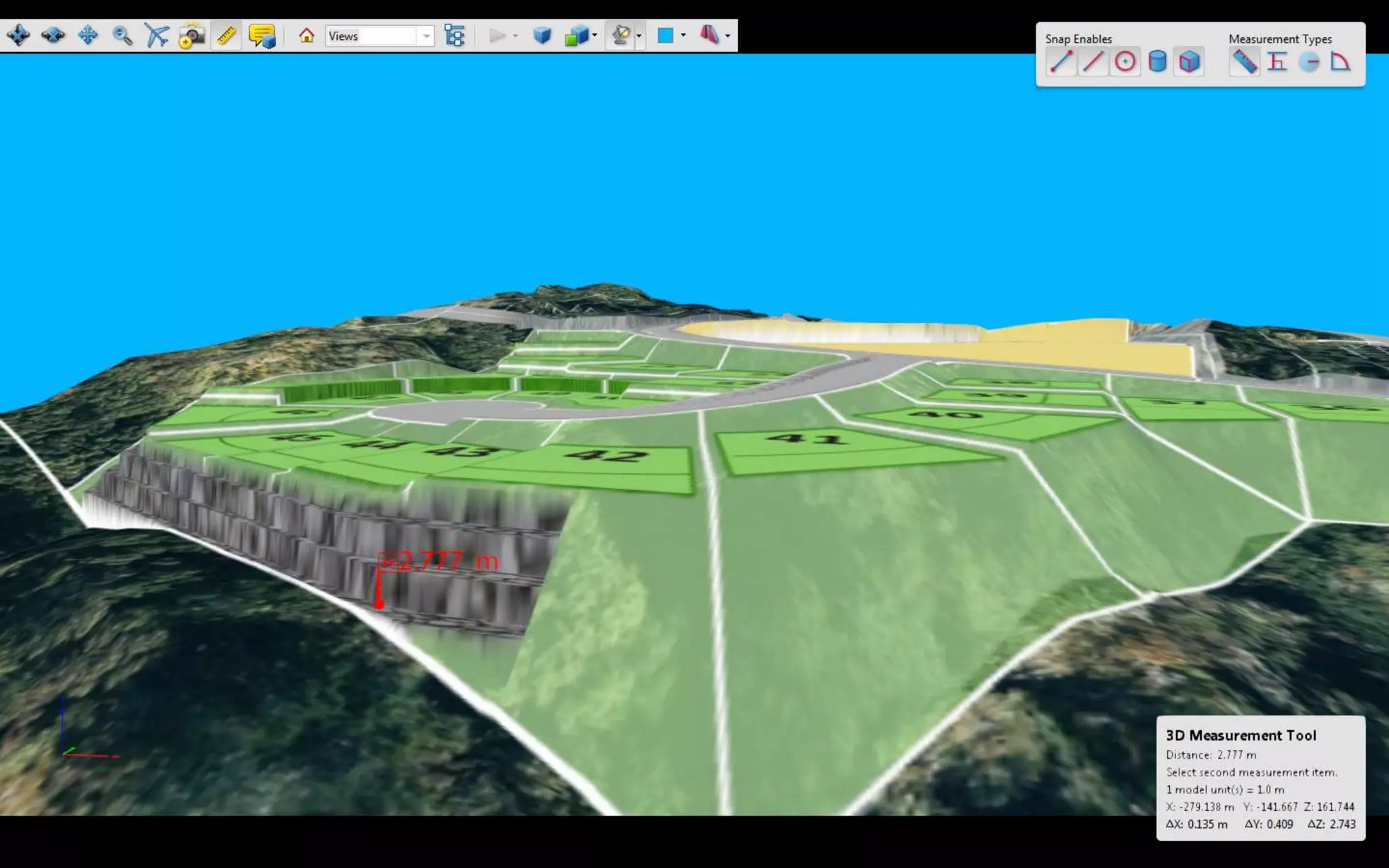Select the perpendicular dimension measurement type
The height and width of the screenshot is (868, 1389).
coord(1277,62)
